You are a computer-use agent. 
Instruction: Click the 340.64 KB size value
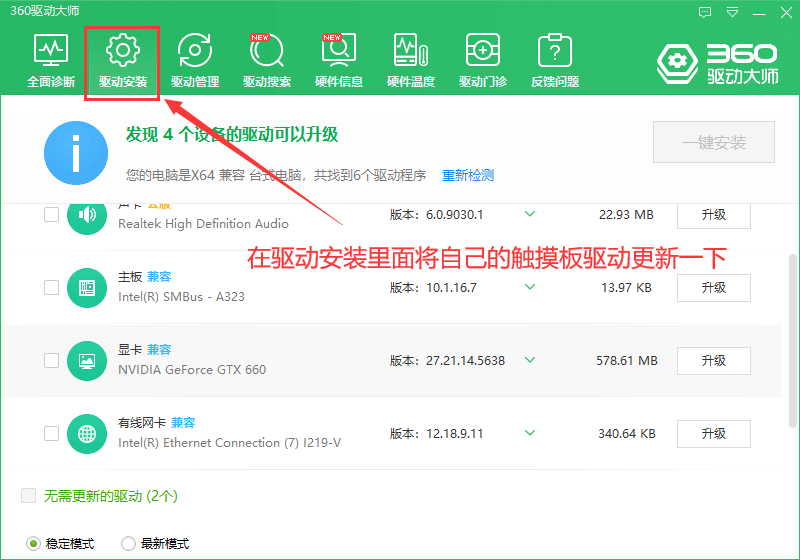[x=627, y=434]
